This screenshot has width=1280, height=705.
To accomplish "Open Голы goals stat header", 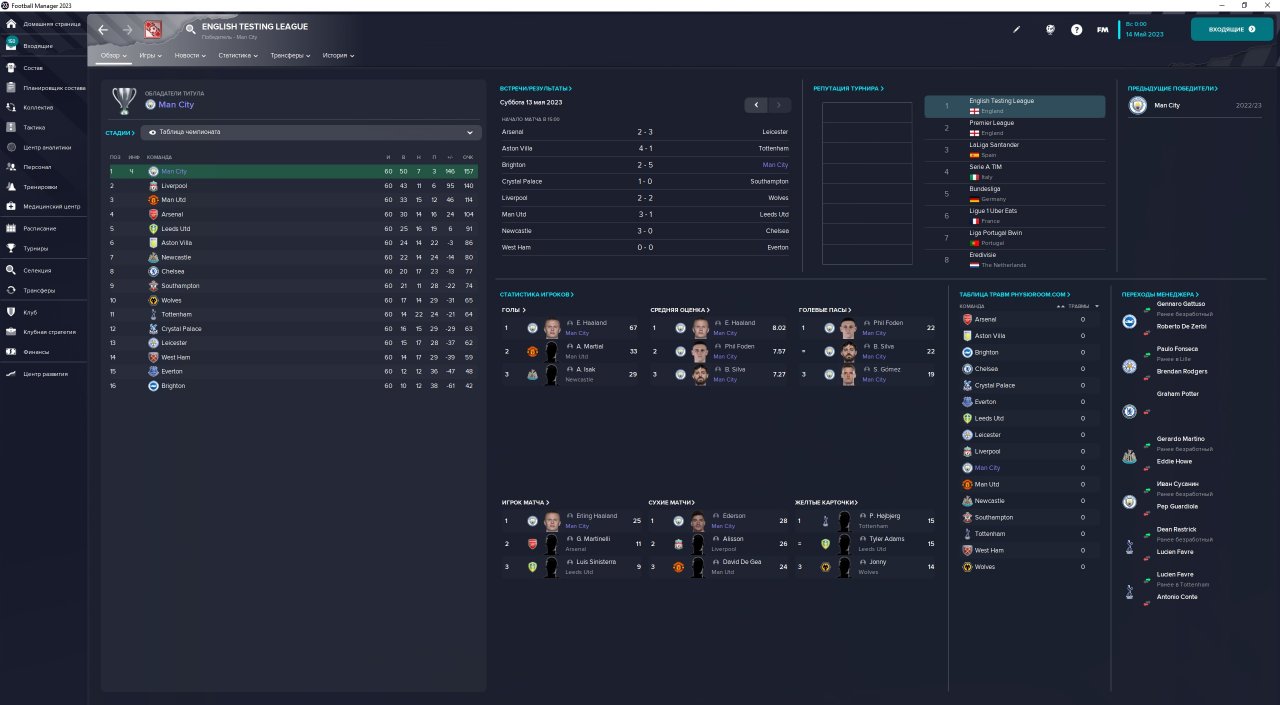I will (x=513, y=310).
